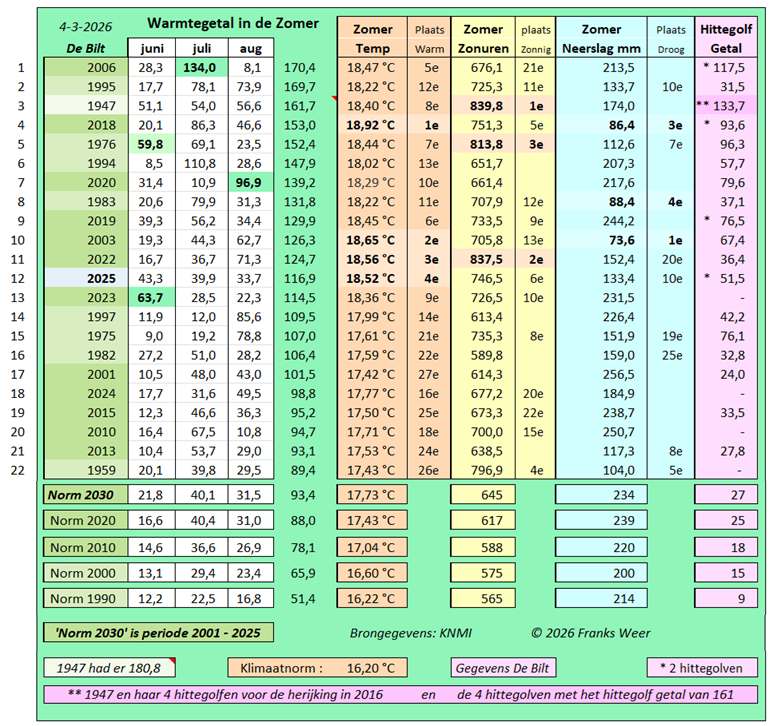Click the '1947 had er 180,8' note cell
Screen dimensions: 778x726
pyautogui.click(x=110, y=668)
